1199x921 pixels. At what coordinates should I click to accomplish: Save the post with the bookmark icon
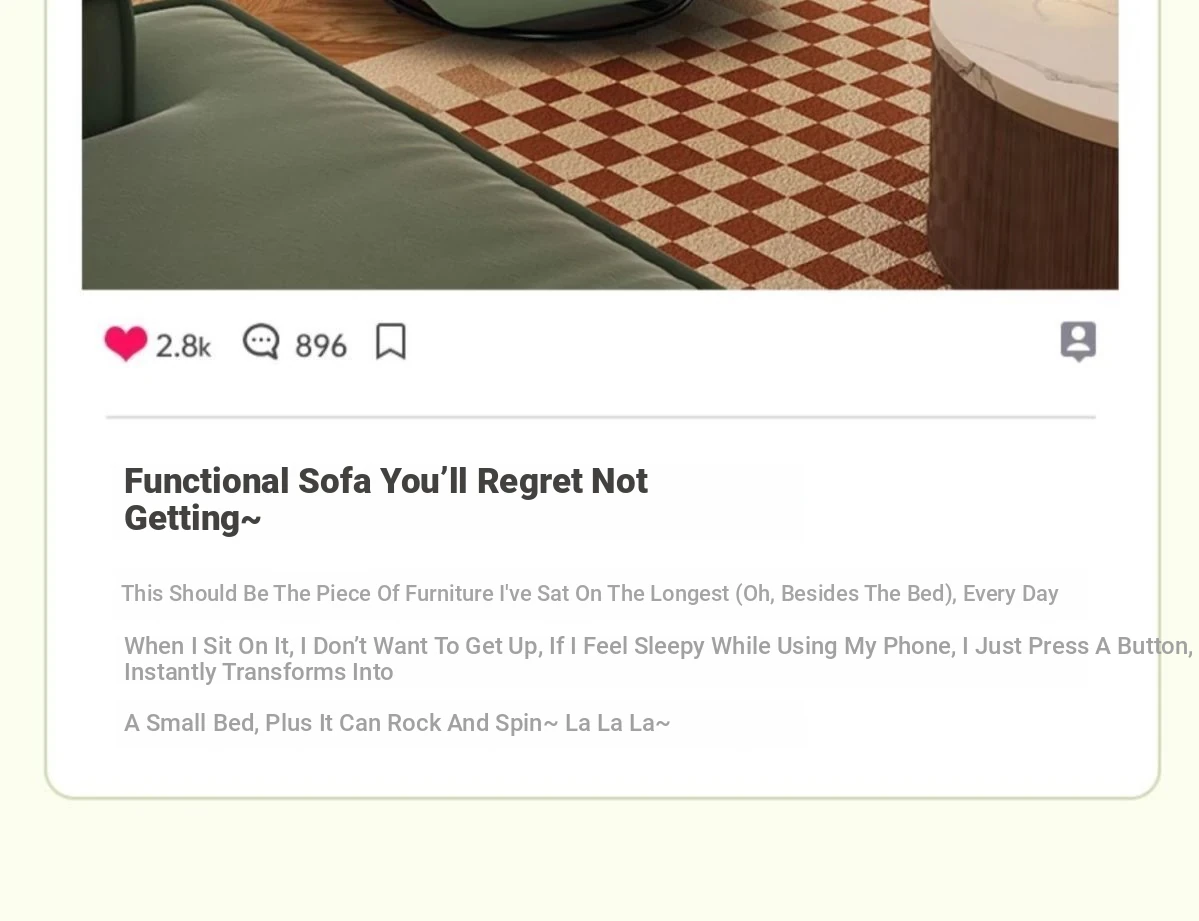click(x=391, y=341)
